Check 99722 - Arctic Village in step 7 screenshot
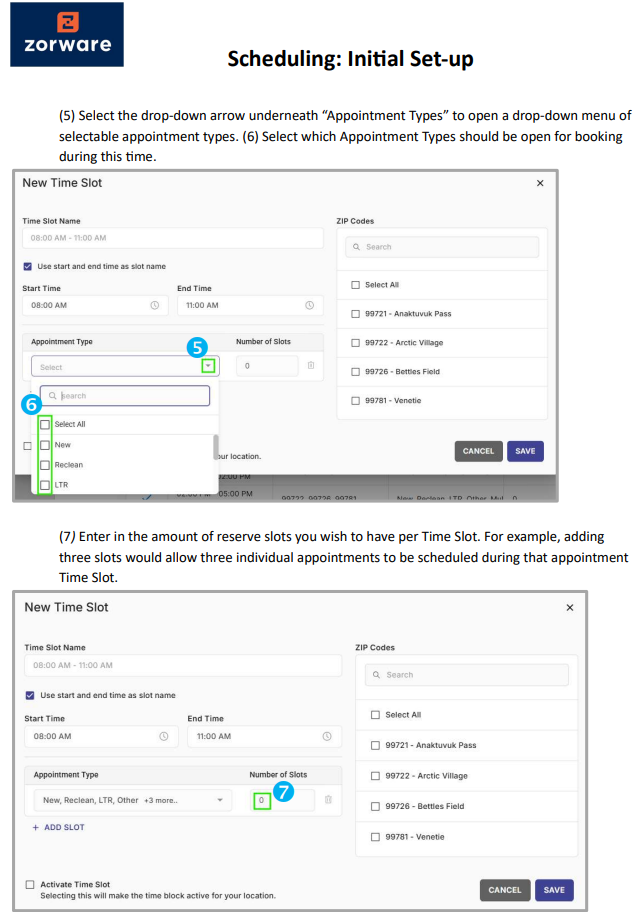The width and height of the screenshot is (633, 912). pyautogui.click(x=375, y=776)
